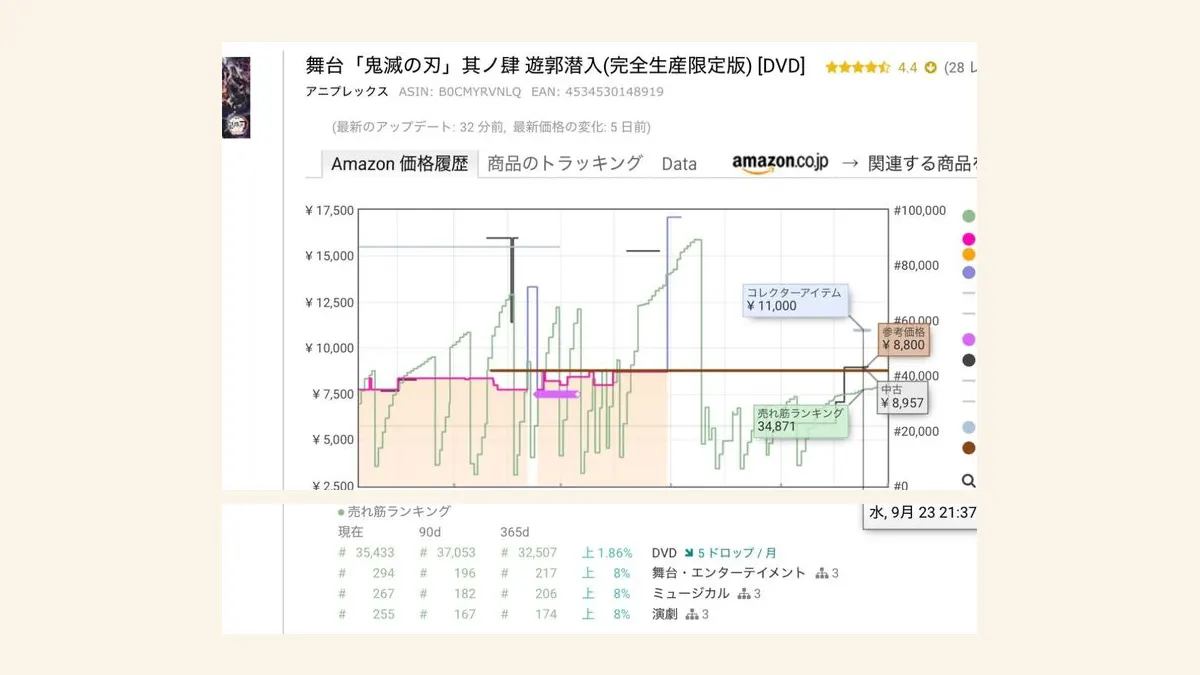Click the hierarchy icon beside 舞台・エンターテイメント
The height and width of the screenshot is (675, 1200).
822,573
